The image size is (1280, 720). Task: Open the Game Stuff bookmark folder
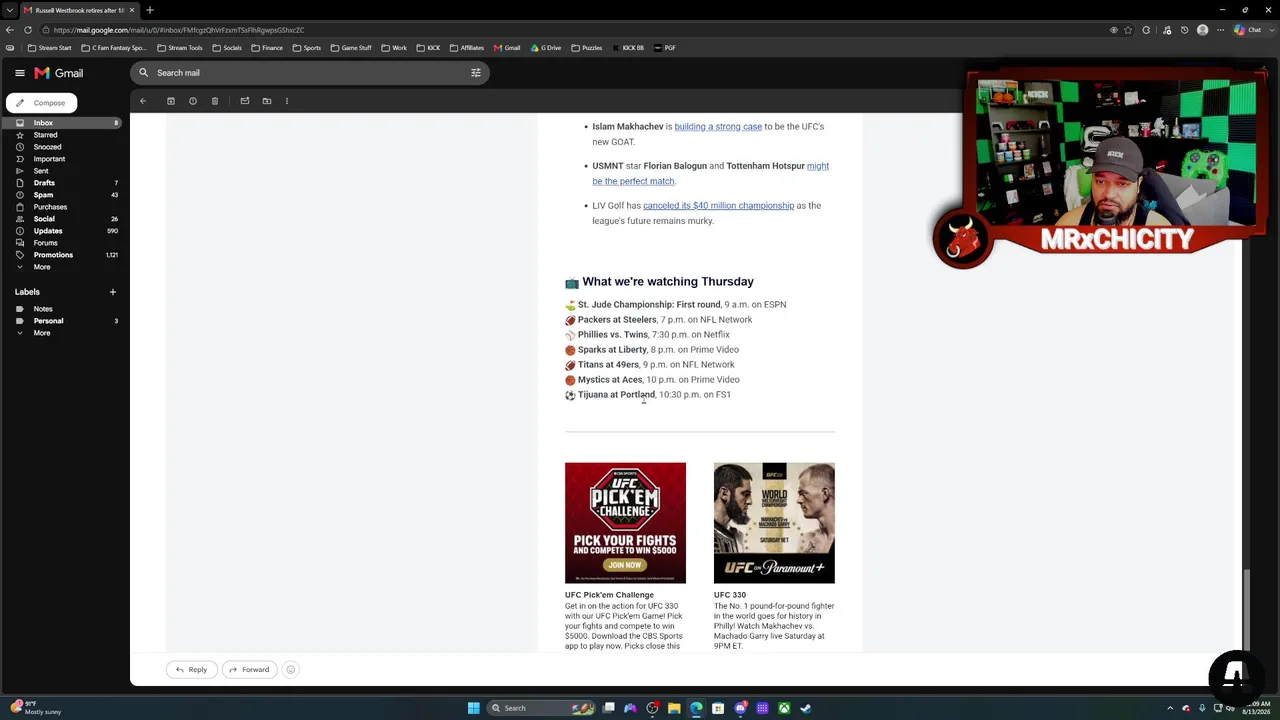(351, 48)
